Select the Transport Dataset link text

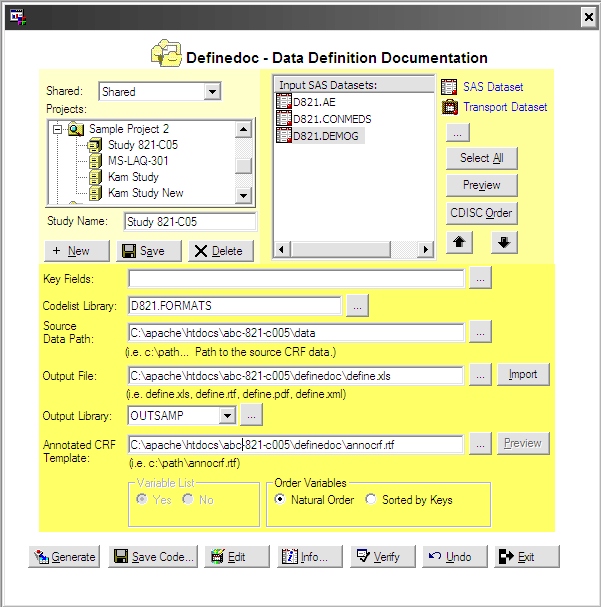(x=505, y=107)
